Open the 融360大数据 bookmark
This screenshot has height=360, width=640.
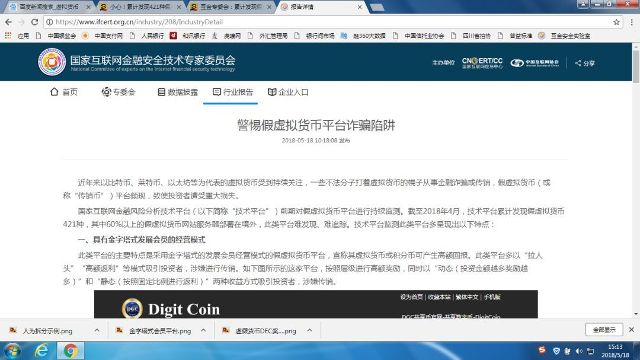point(364,36)
